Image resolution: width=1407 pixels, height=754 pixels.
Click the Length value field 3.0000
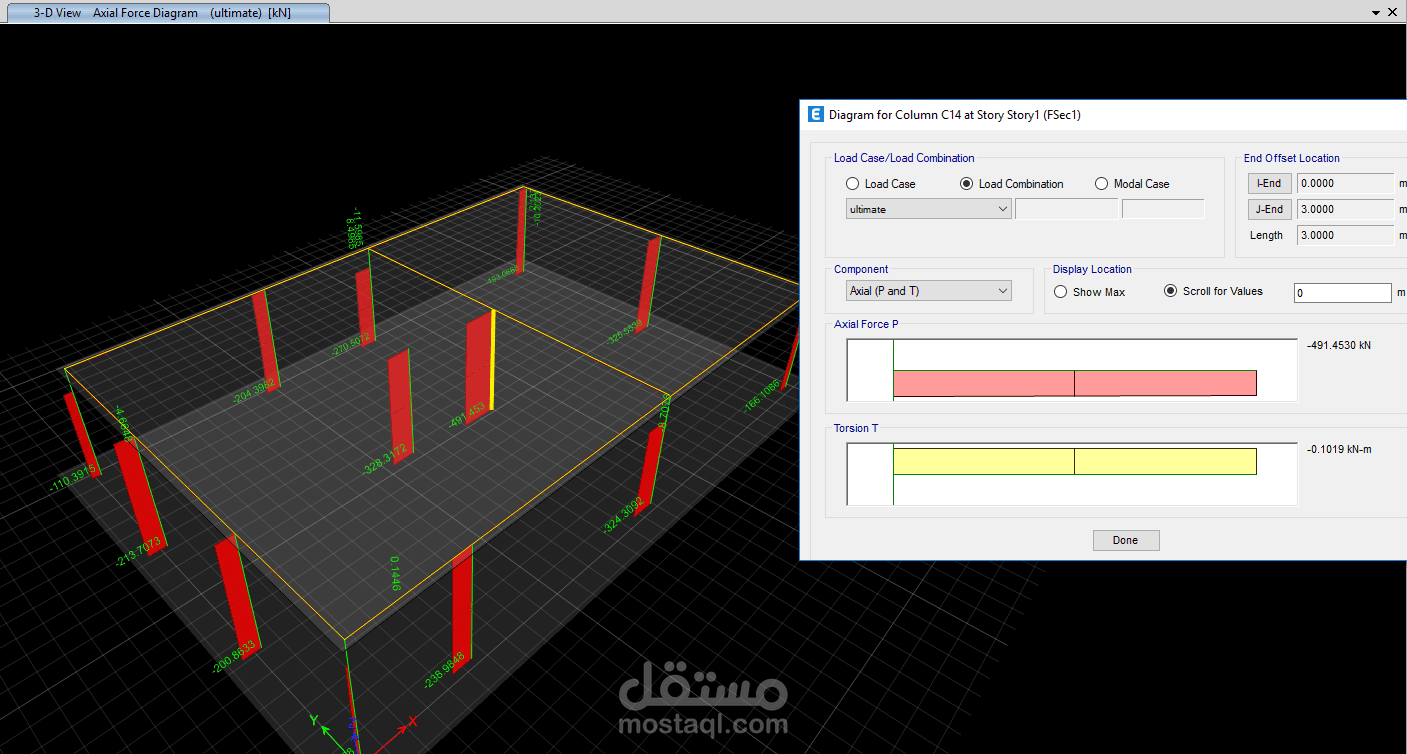pyautogui.click(x=1345, y=235)
